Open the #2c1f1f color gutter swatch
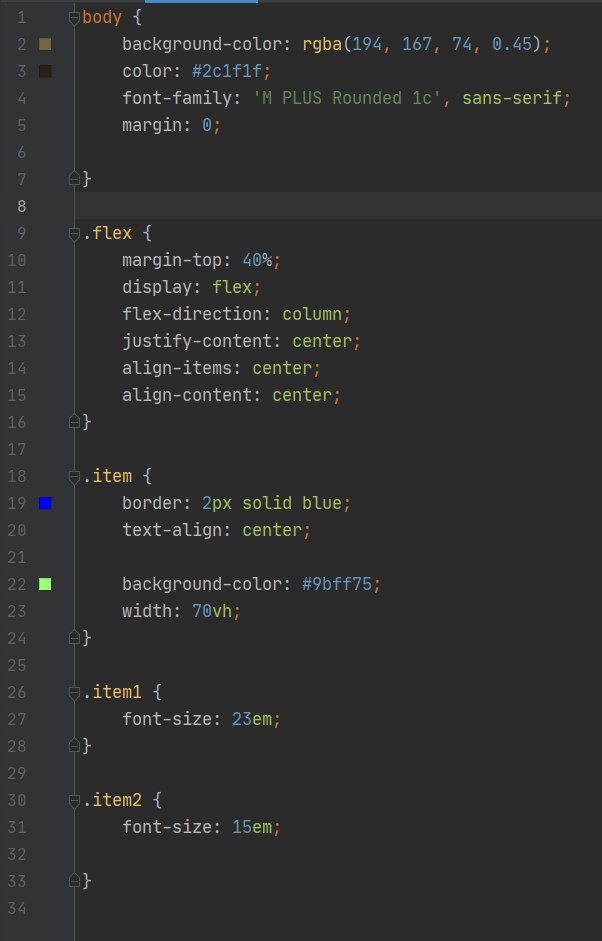 pos(45,71)
